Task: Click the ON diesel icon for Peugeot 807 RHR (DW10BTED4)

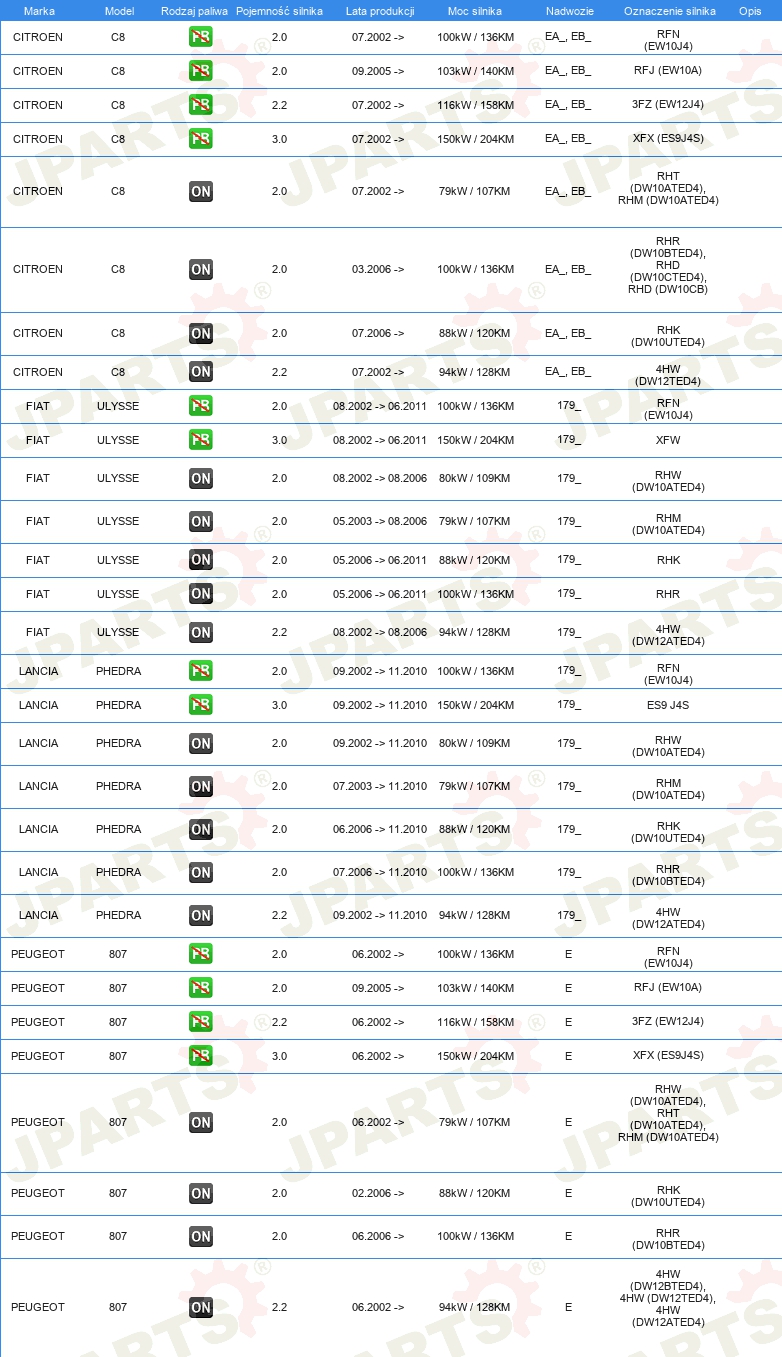Action: pyautogui.click(x=201, y=1236)
